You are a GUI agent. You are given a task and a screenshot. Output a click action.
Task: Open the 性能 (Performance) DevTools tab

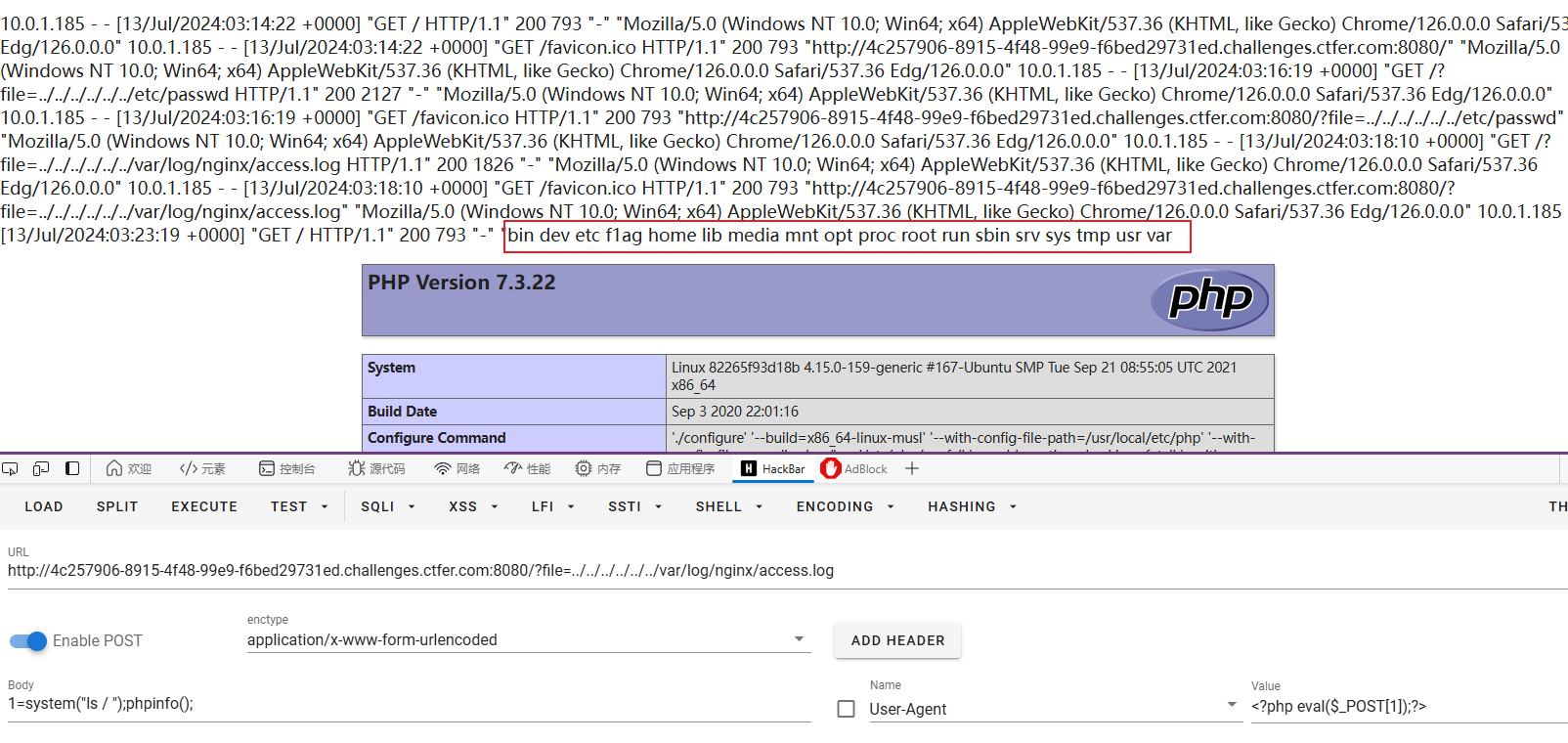(528, 469)
